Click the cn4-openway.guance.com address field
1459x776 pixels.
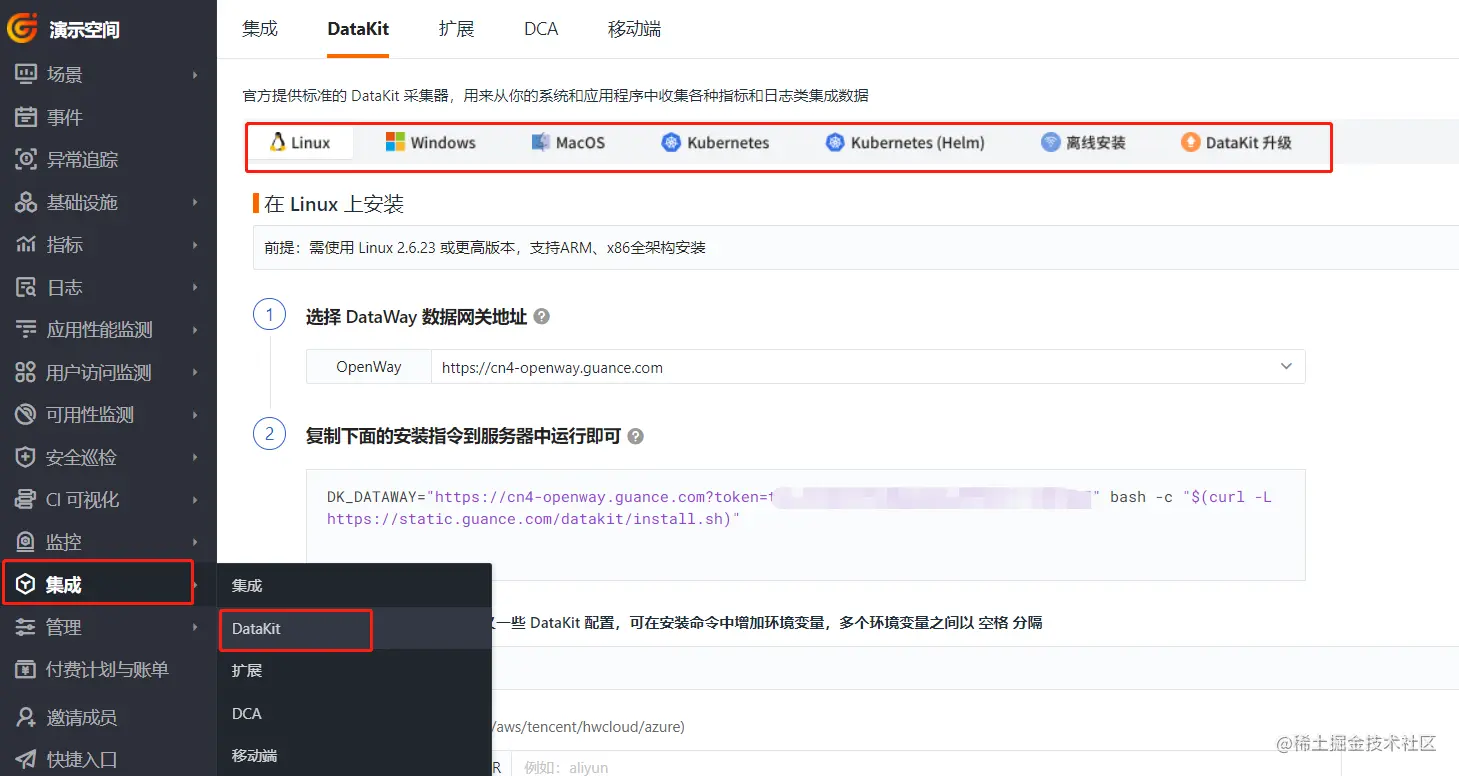[867, 367]
